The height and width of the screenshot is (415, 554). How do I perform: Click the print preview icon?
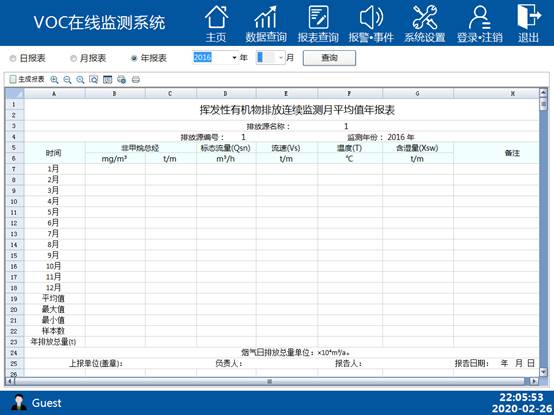pos(122,80)
